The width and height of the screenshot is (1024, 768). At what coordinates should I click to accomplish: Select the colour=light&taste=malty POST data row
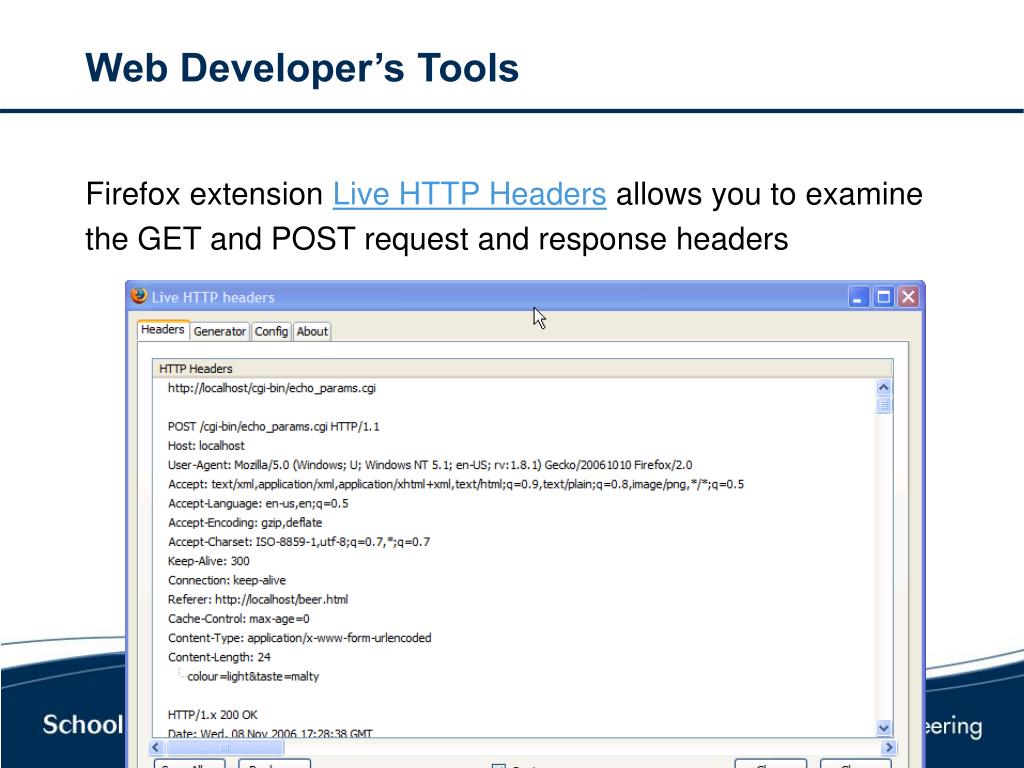[253, 677]
